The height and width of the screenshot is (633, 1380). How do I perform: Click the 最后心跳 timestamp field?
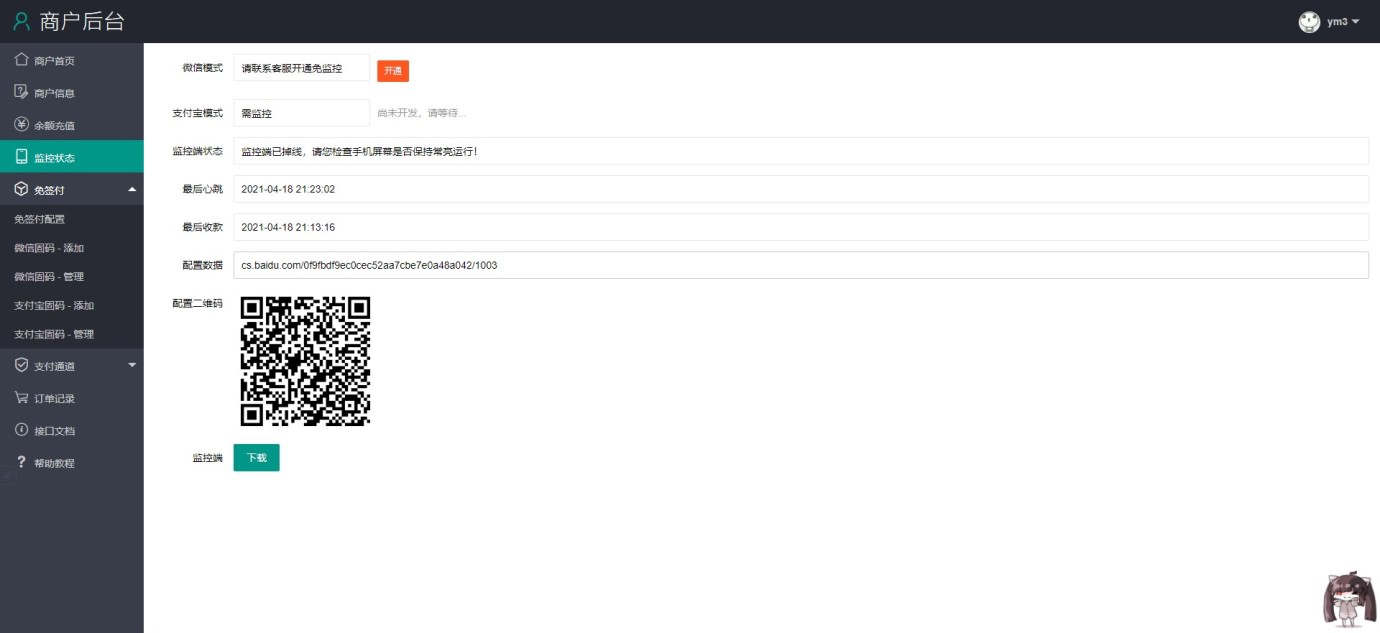point(801,189)
